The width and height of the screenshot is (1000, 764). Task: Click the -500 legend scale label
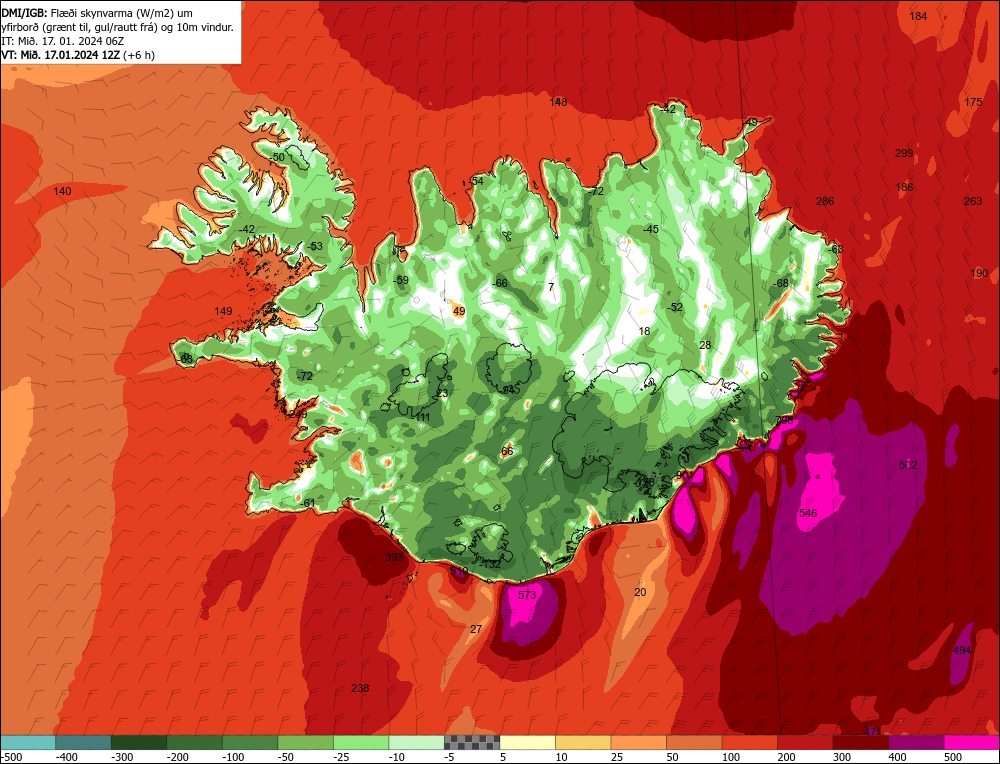coord(11,757)
